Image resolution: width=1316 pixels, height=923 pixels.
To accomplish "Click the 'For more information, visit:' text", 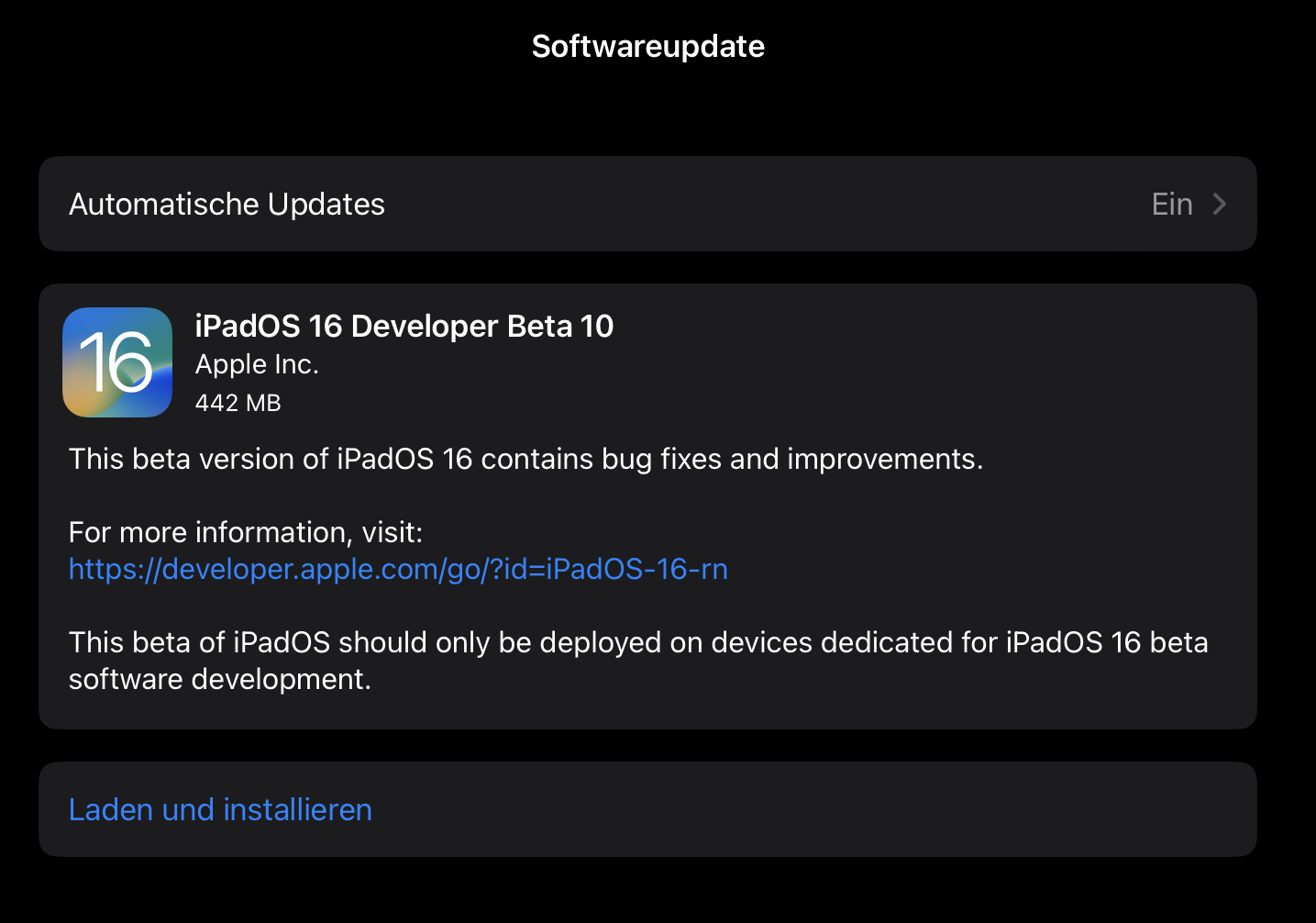I will (x=246, y=532).
